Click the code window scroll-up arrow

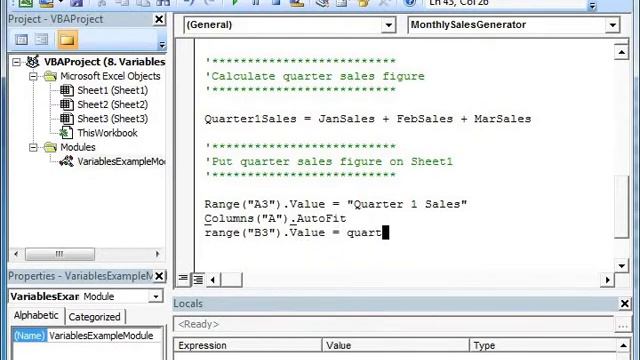tap(621, 52)
